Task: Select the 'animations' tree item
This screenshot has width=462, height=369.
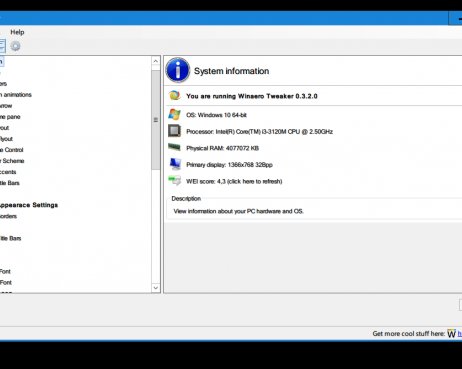Action: 16,95
